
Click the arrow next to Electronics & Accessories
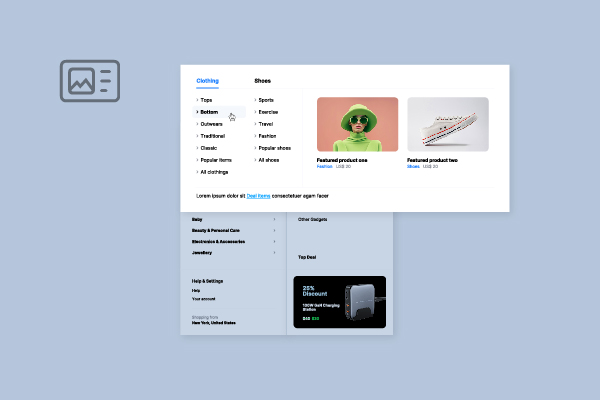click(275, 241)
